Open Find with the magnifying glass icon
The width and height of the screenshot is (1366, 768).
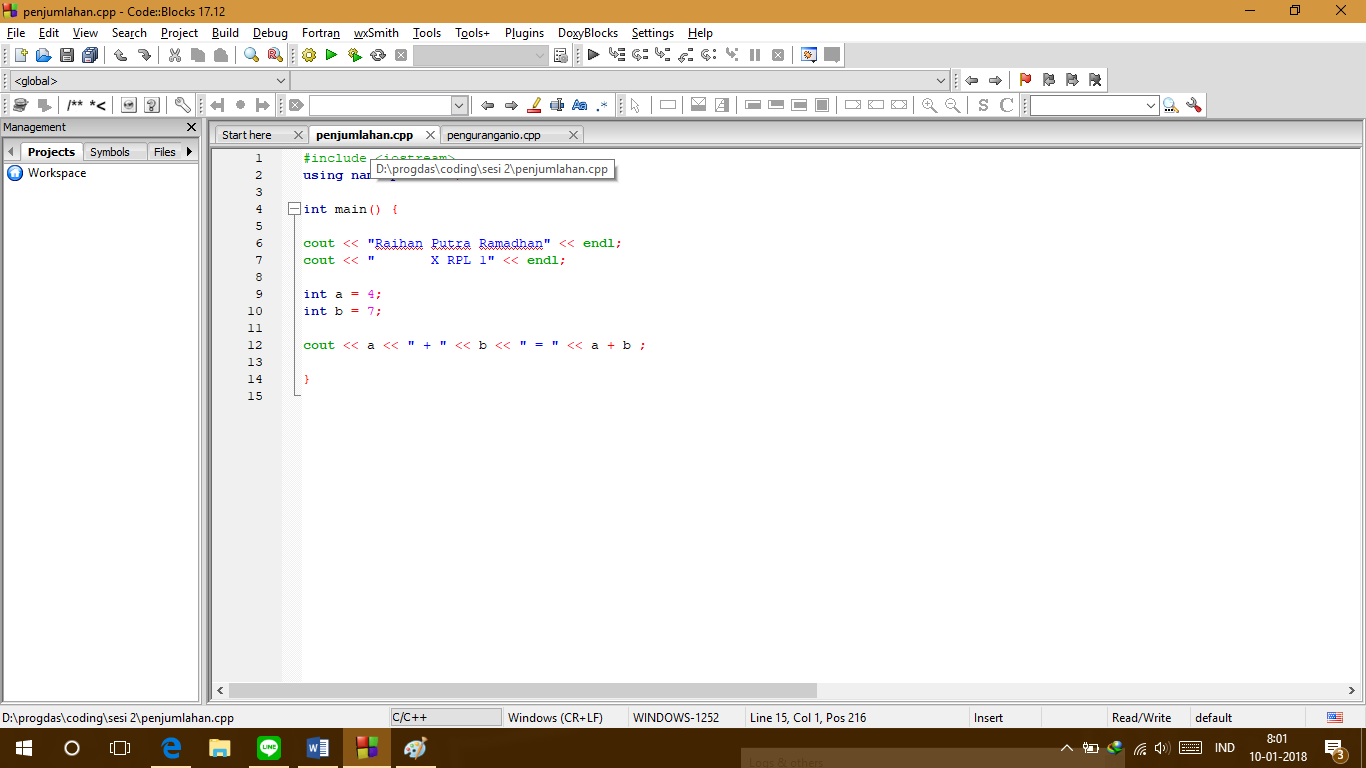(251, 55)
